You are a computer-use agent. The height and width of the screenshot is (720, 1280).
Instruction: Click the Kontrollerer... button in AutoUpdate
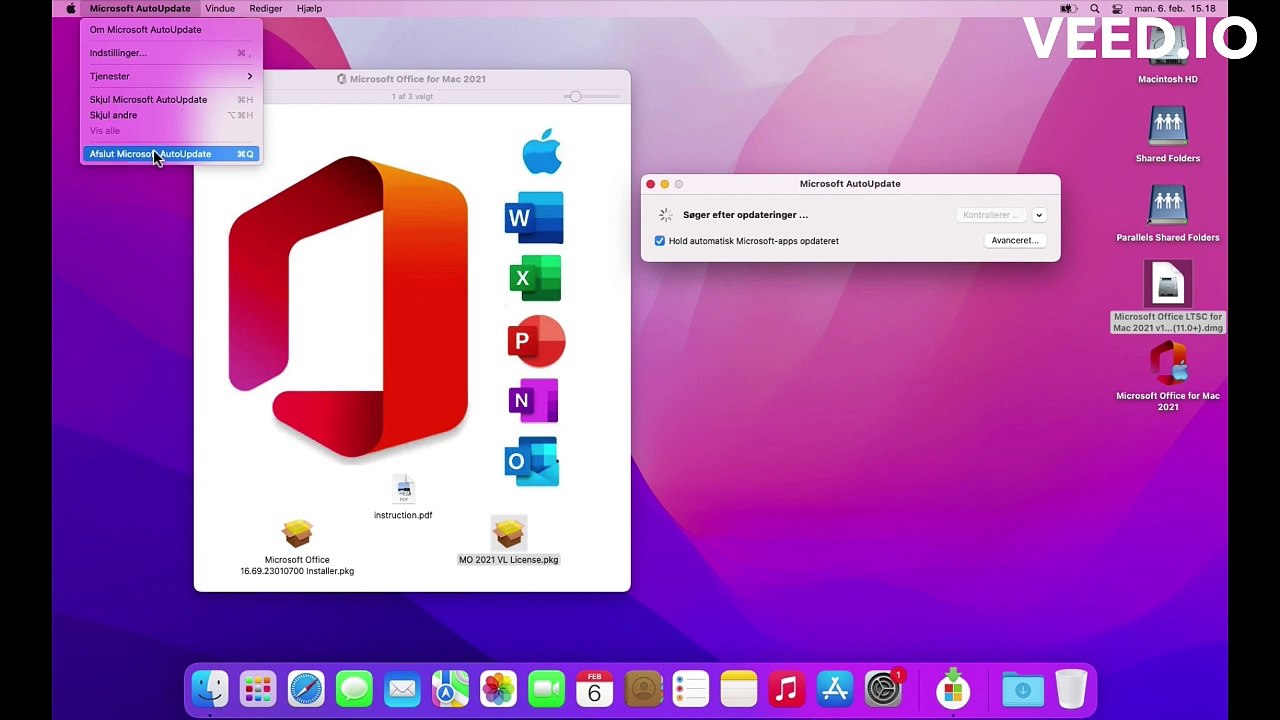(991, 215)
